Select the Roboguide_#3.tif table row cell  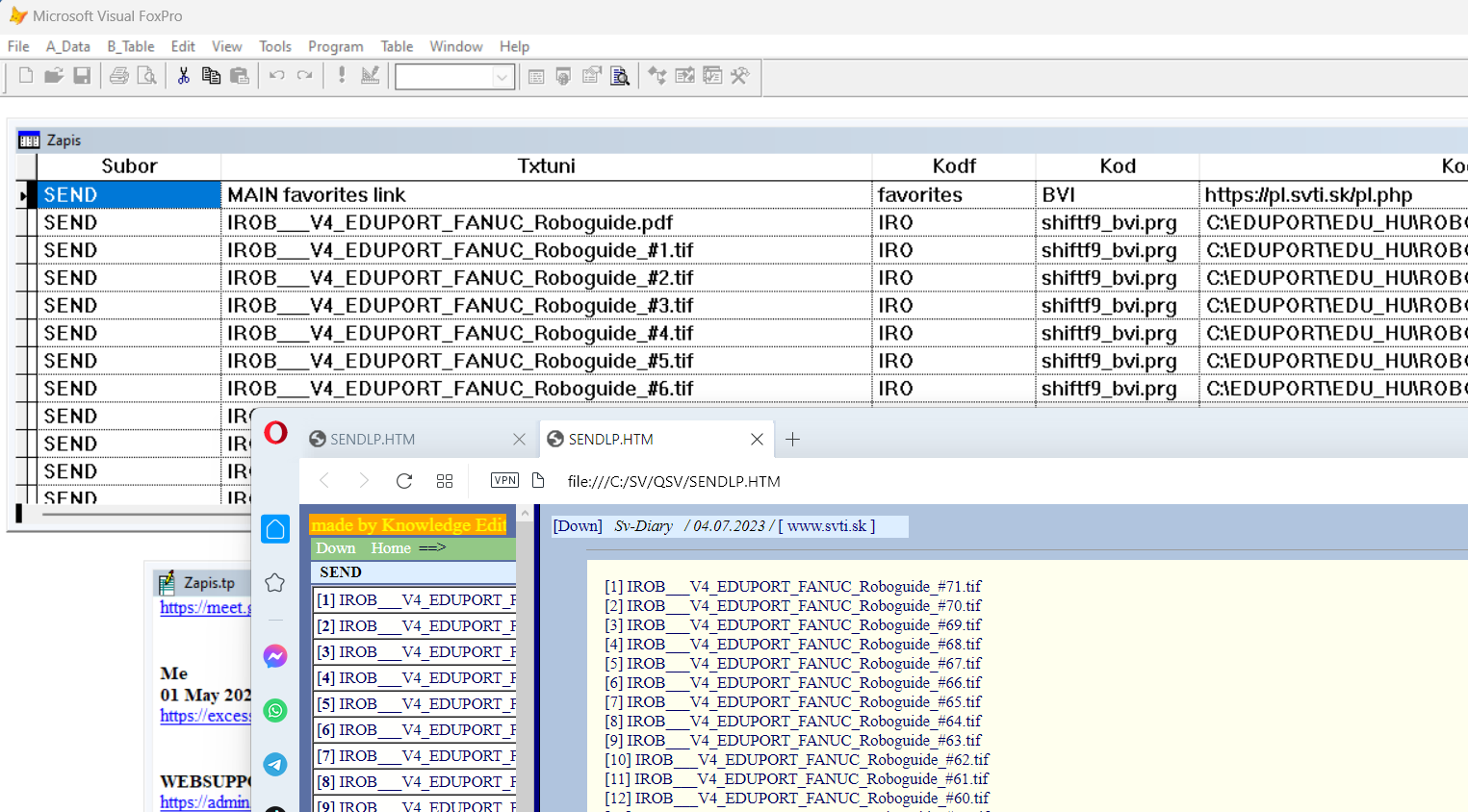pos(460,306)
